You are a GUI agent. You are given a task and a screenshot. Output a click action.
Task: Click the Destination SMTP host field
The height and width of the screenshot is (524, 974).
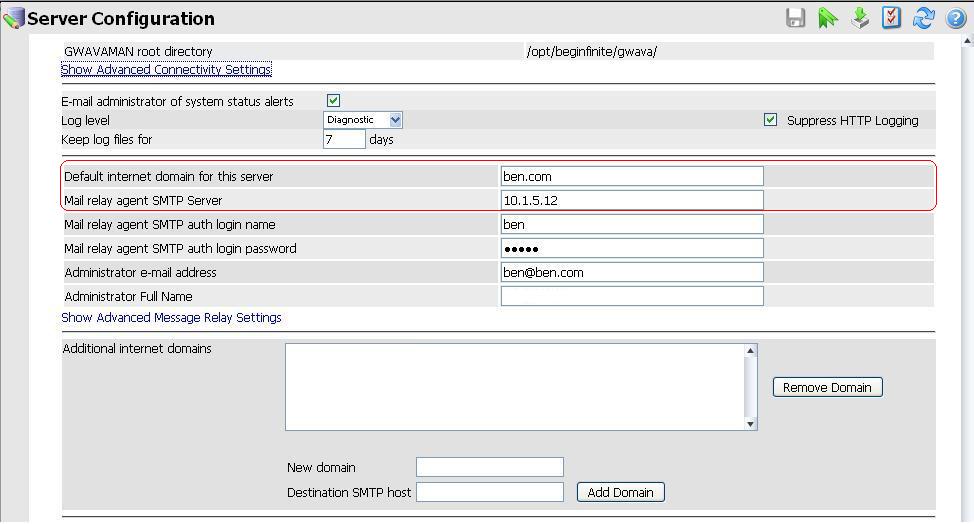coord(490,492)
